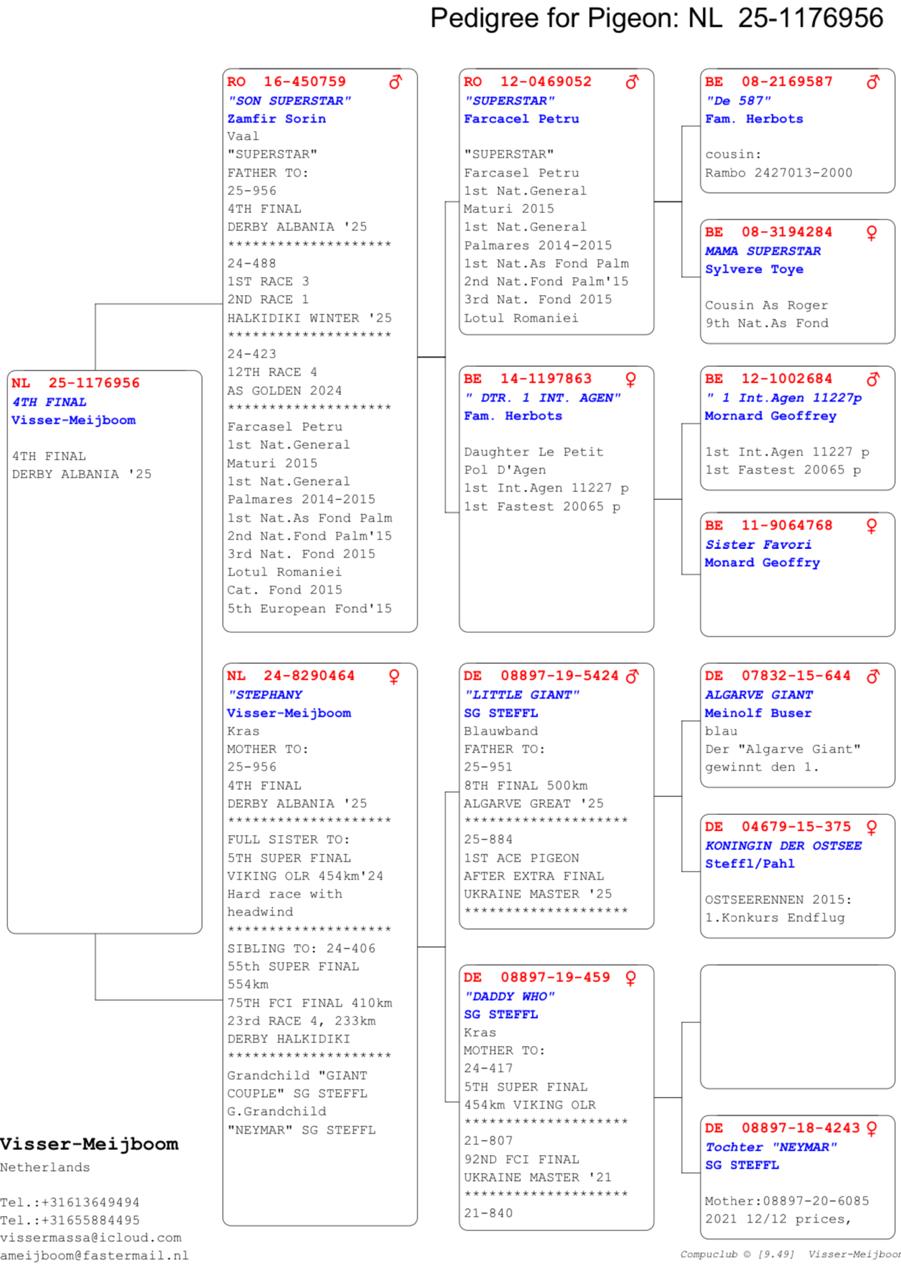Click the female symbol next to BE 08-3194284
Viewport: 901px width, 1280px height.
tap(873, 232)
